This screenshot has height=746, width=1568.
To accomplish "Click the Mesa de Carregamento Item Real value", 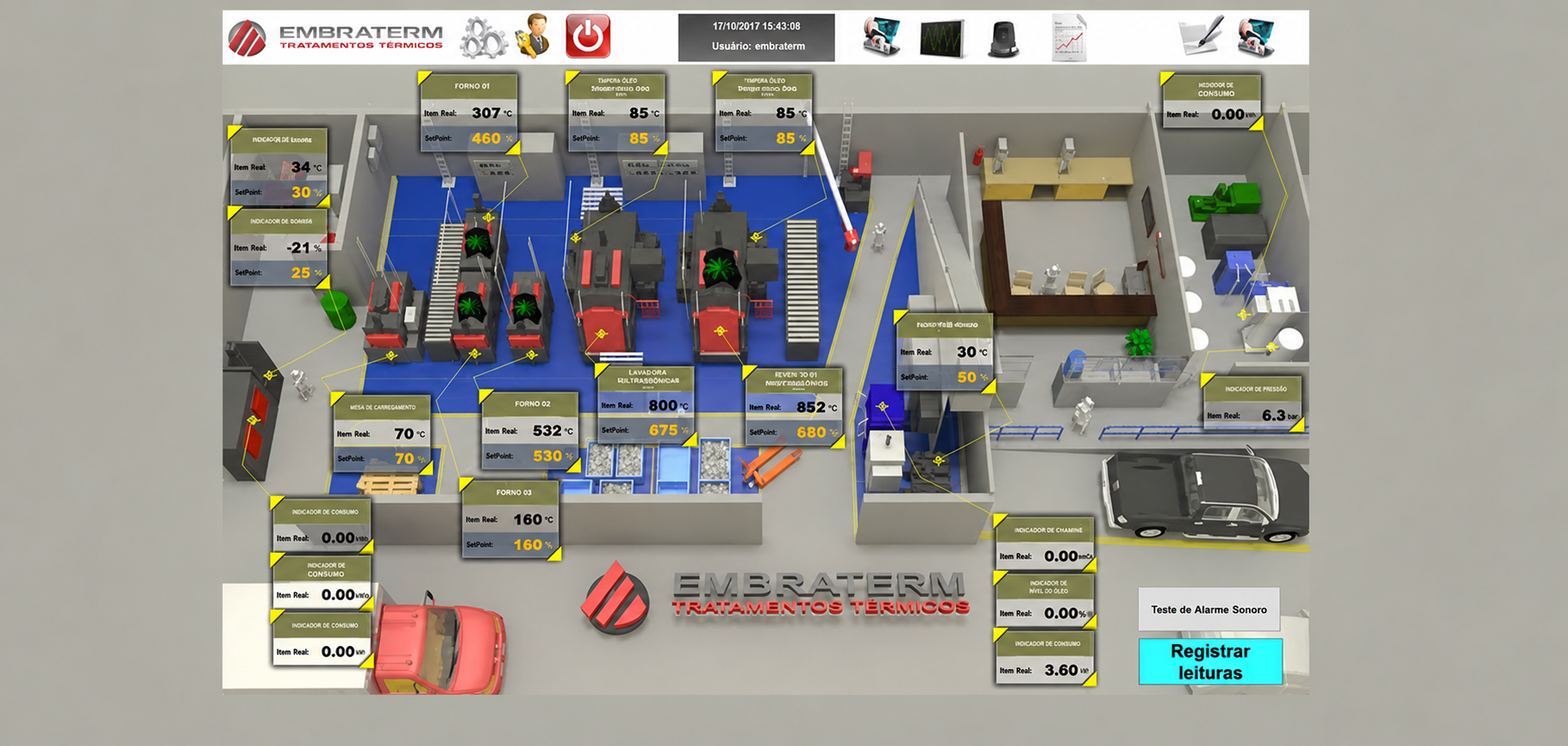I will click(409, 434).
